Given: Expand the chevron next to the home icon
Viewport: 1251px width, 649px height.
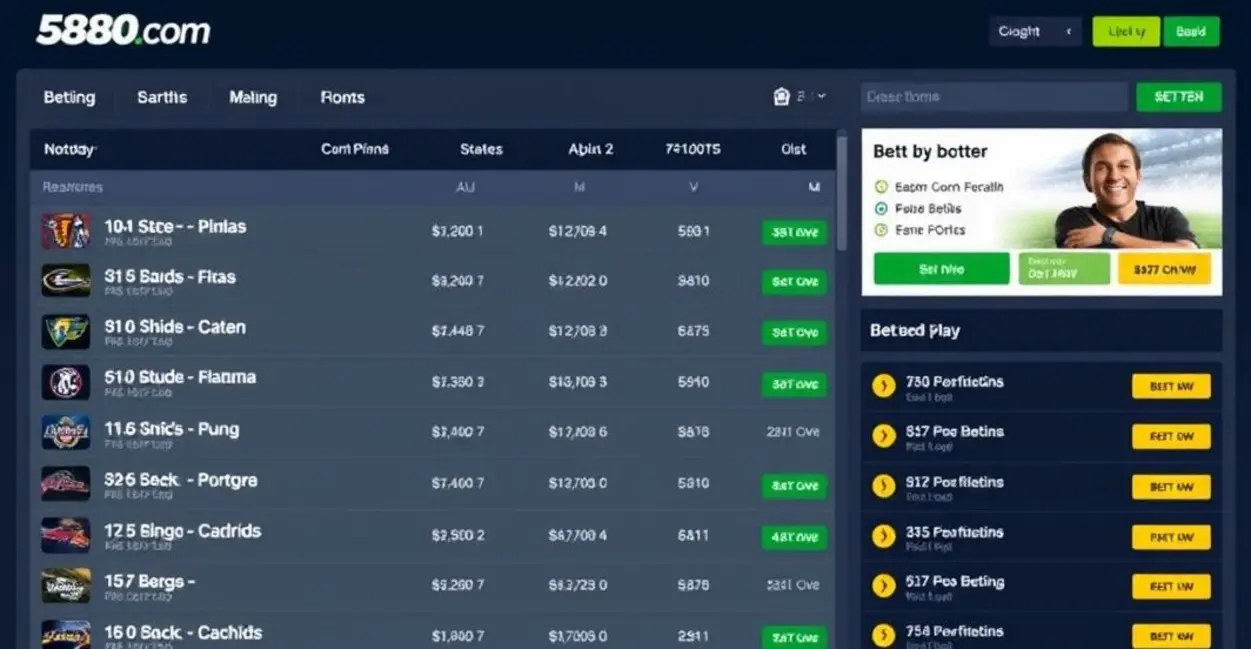Looking at the screenshot, I should coord(822,97).
